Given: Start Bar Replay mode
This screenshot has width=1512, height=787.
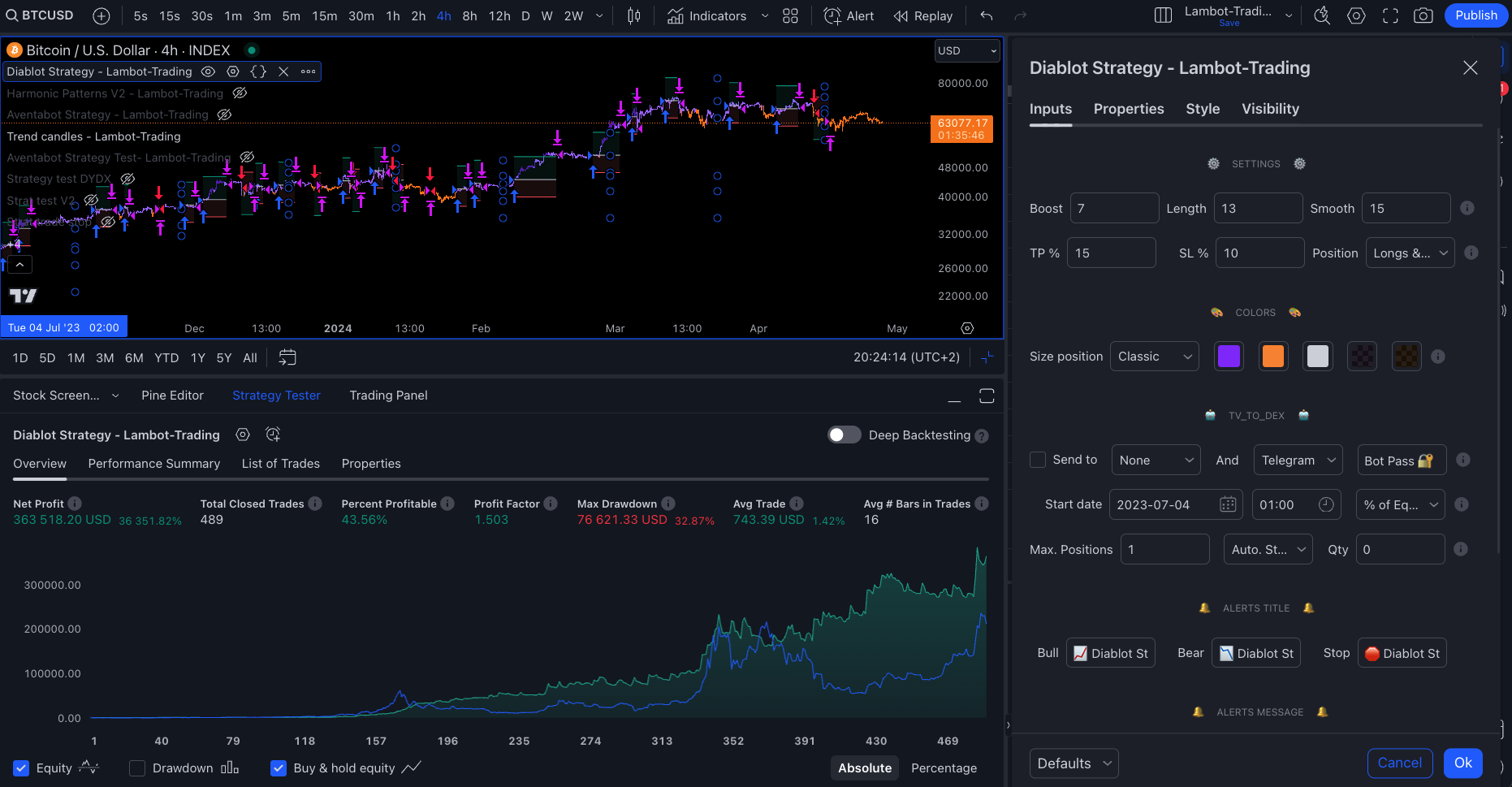Looking at the screenshot, I should click(x=922, y=16).
